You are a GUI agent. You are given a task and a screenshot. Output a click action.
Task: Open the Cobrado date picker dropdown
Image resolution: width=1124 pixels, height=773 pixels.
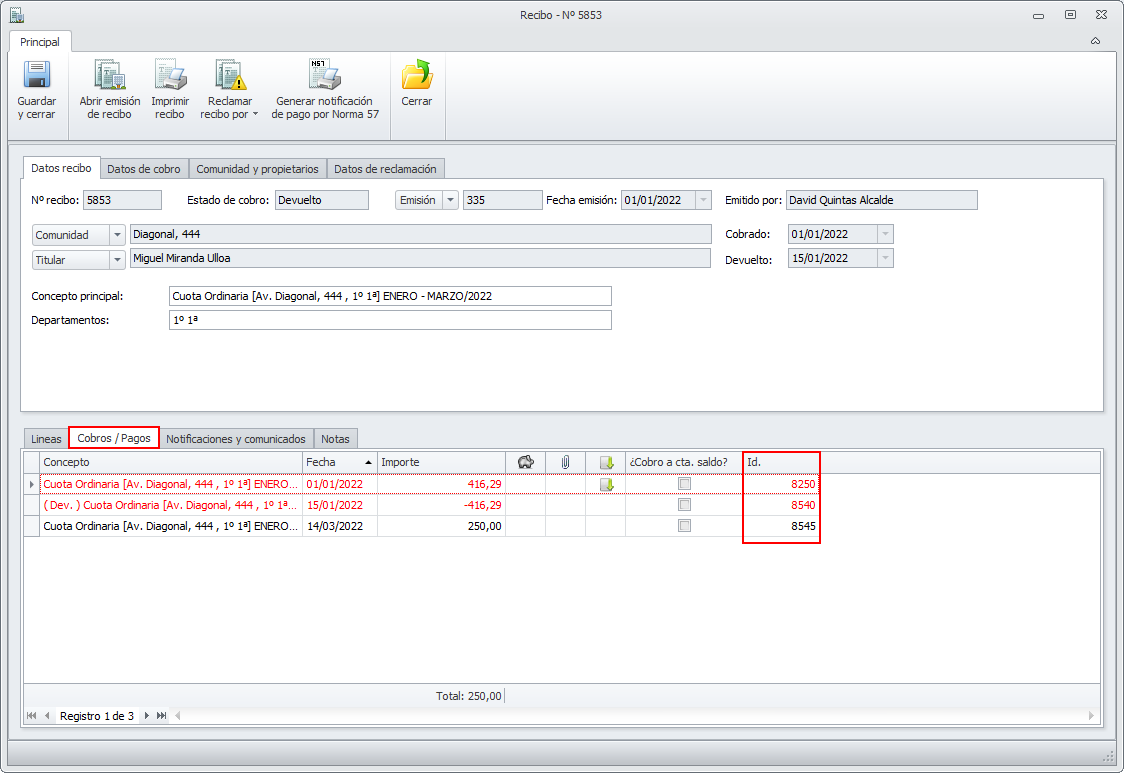884,235
